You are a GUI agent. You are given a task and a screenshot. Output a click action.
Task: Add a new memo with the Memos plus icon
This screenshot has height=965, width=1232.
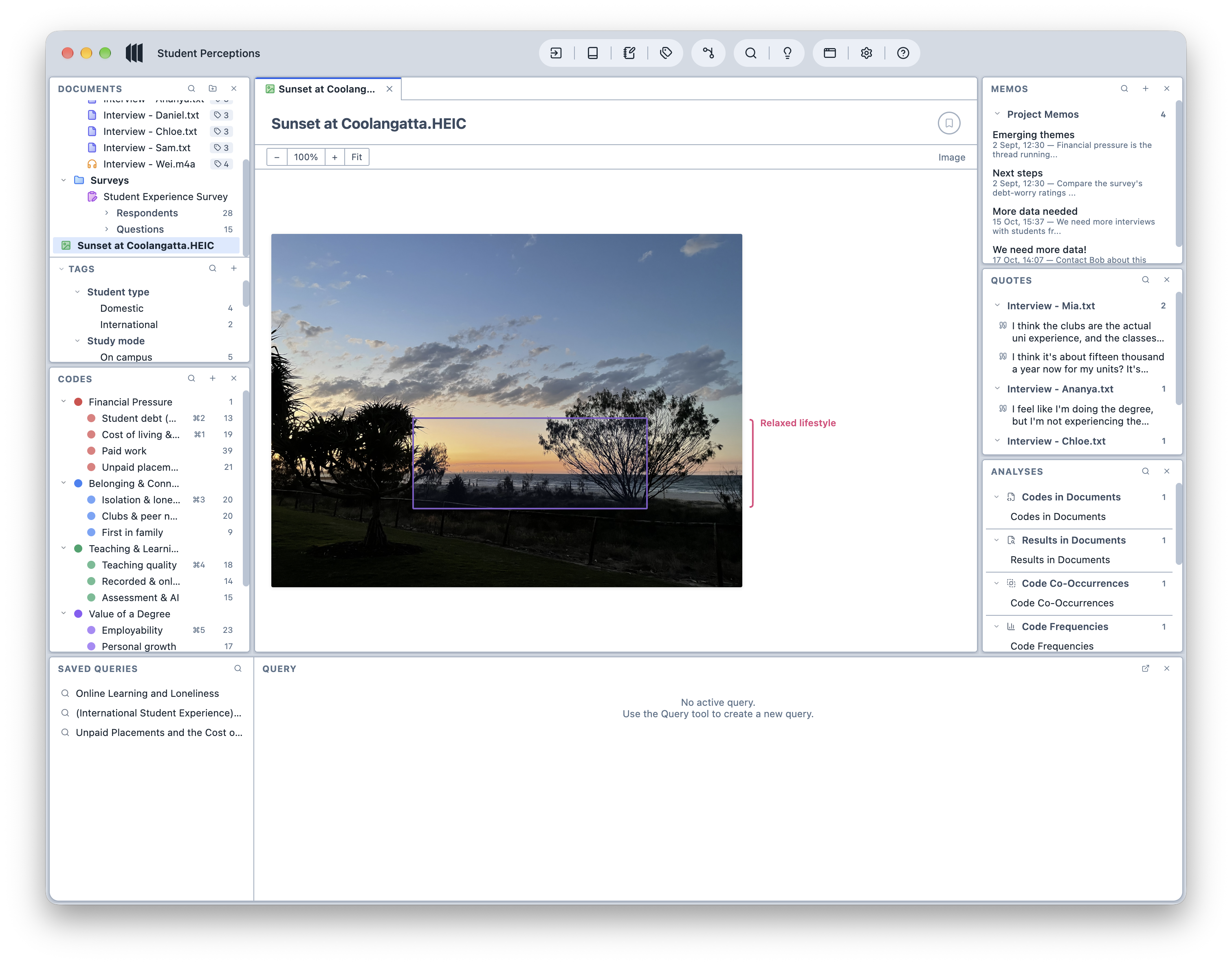pyautogui.click(x=1146, y=89)
